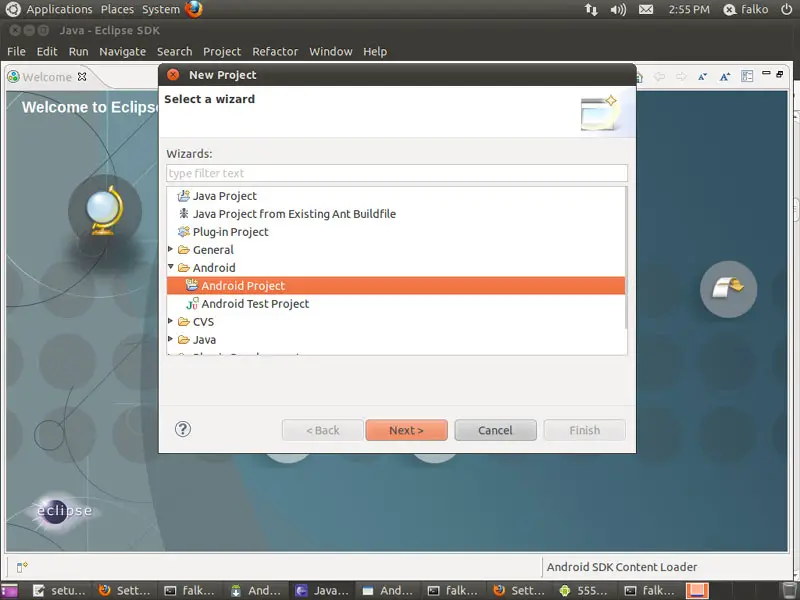
Task: Click the General folder icon
Action: [x=184, y=250]
